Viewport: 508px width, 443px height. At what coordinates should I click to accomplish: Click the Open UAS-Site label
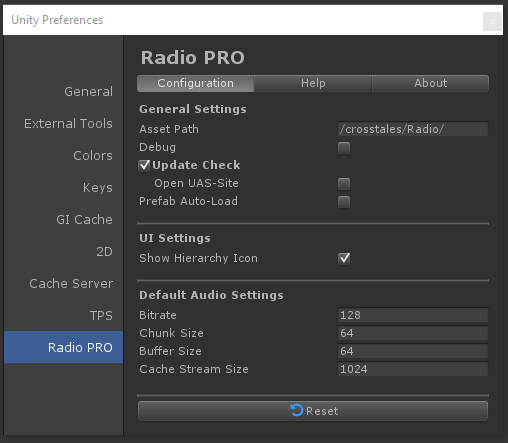pyautogui.click(x=196, y=183)
